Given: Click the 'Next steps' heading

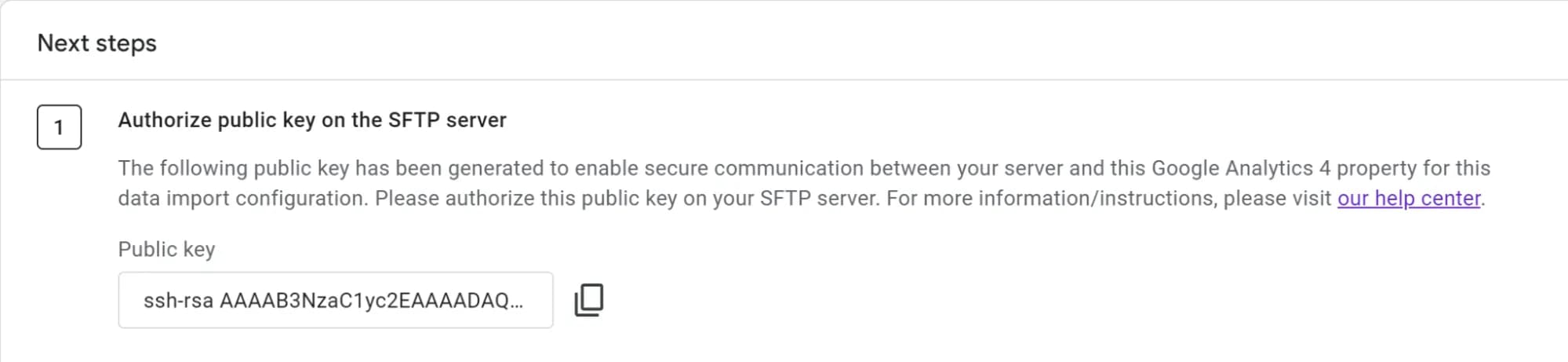Looking at the screenshot, I should point(97,43).
